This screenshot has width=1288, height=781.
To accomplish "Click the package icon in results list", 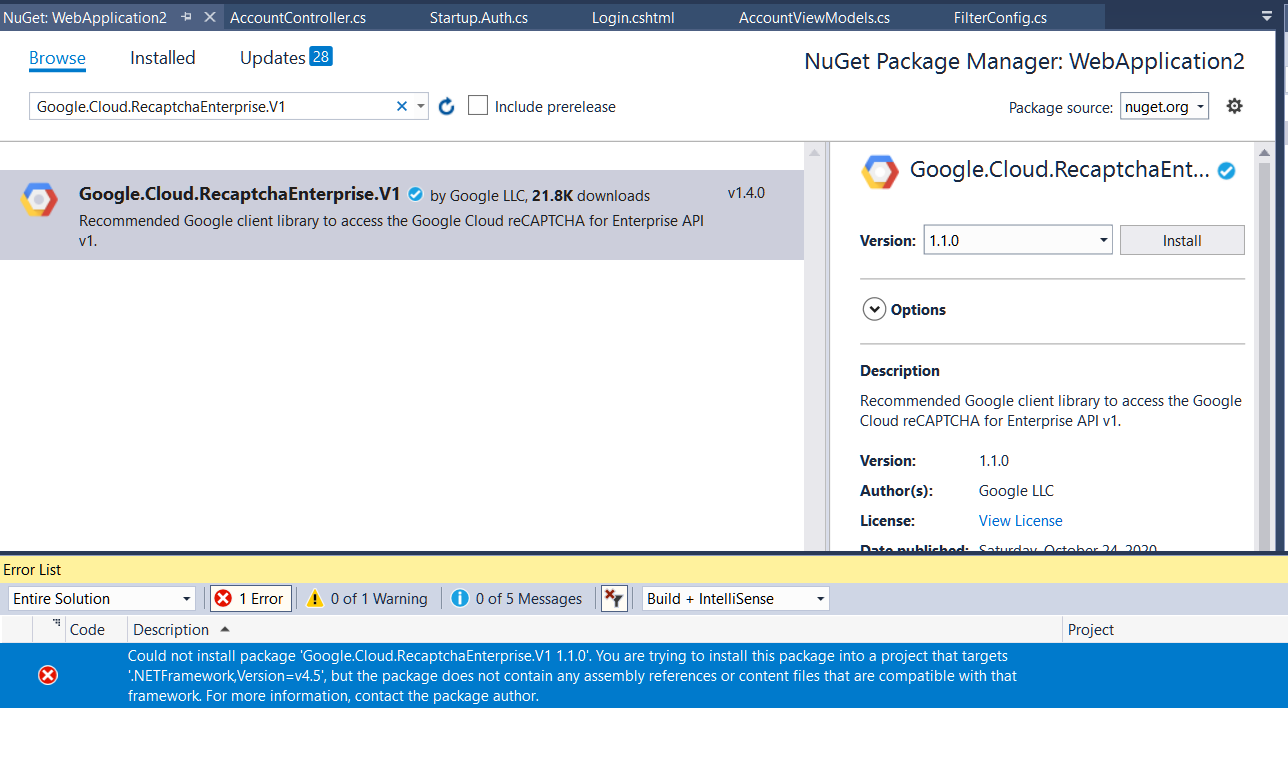I will click(39, 200).
